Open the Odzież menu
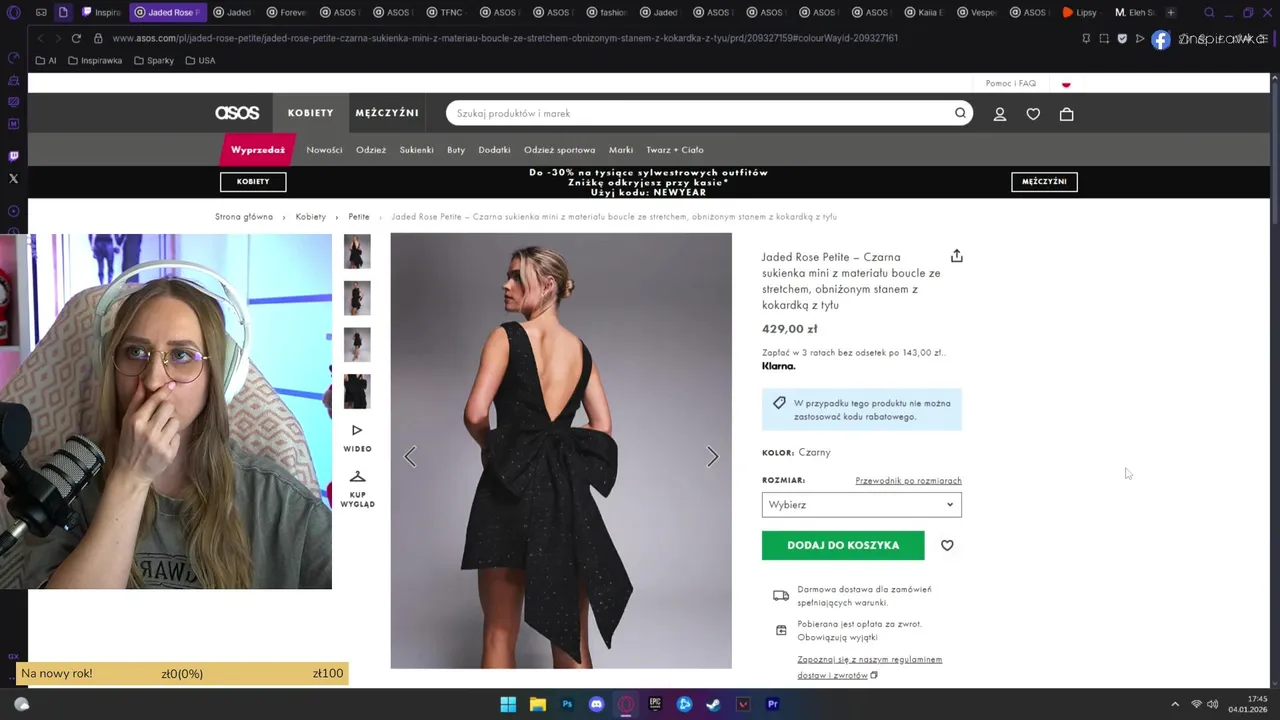This screenshot has width=1280, height=720. (371, 150)
